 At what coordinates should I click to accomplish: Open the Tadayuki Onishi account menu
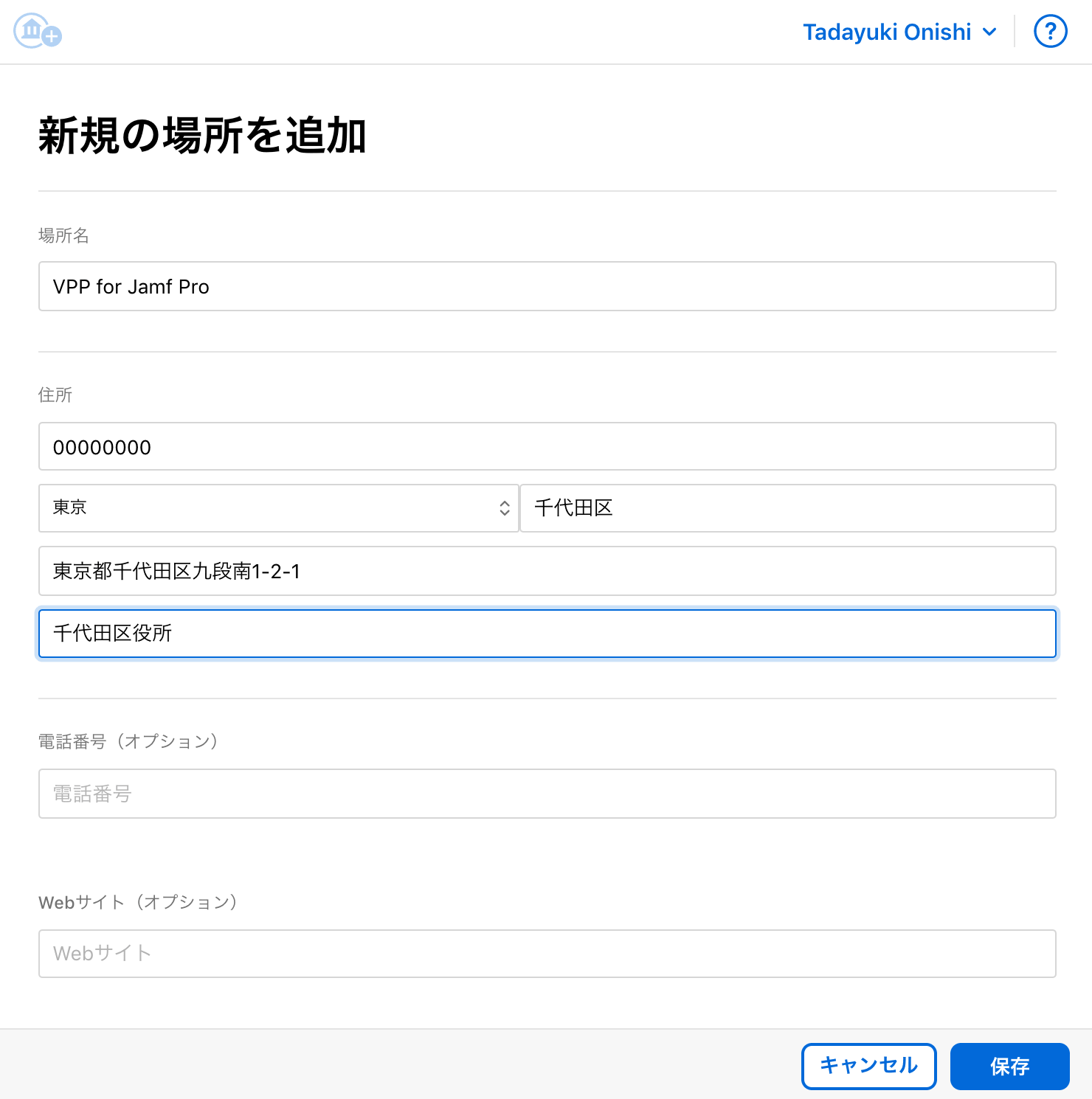900,32
